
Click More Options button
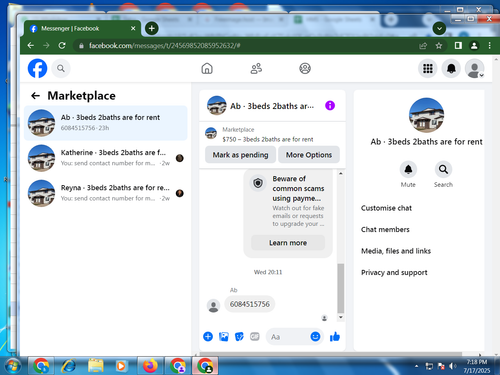pos(309,155)
